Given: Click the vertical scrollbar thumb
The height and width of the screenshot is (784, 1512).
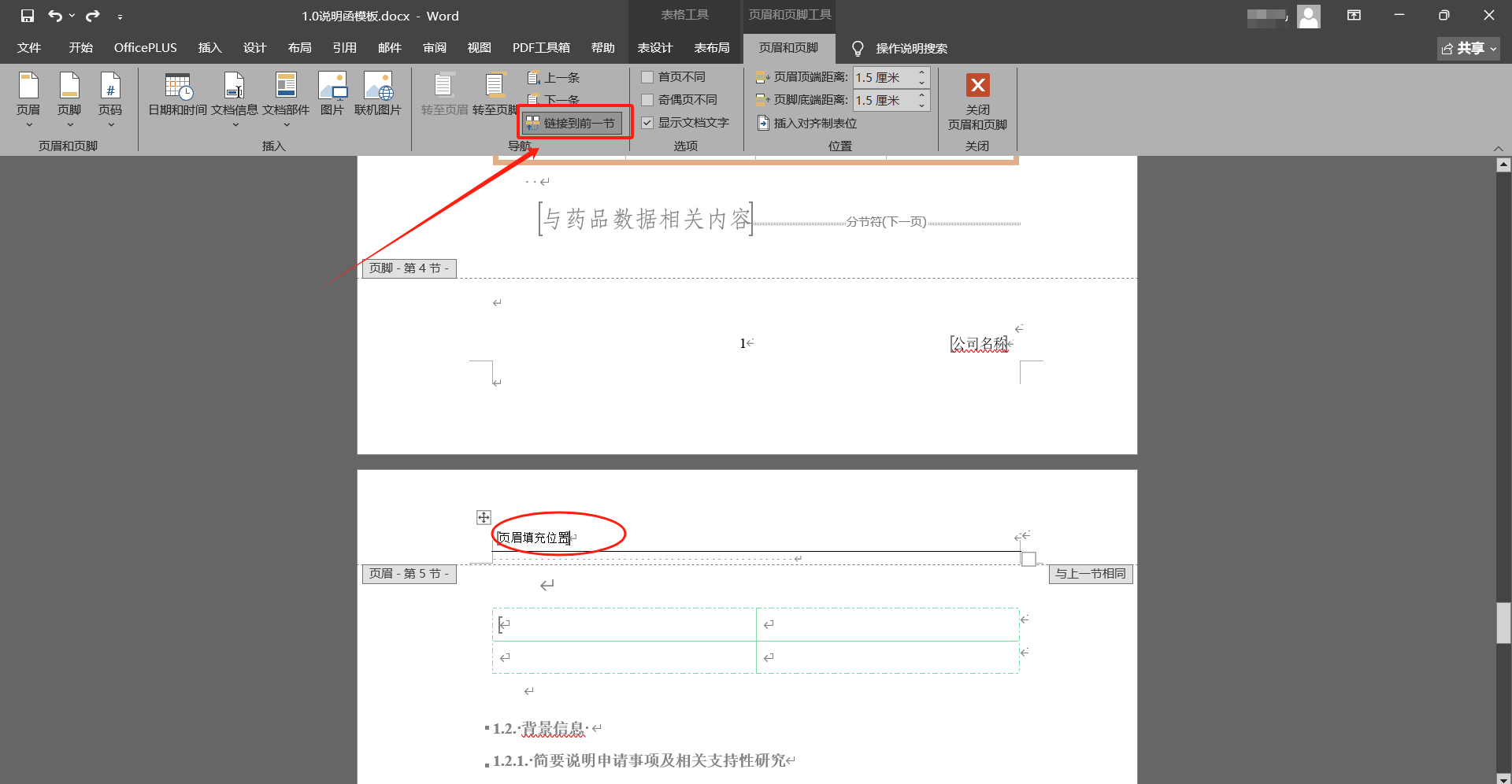Looking at the screenshot, I should coord(1504,623).
